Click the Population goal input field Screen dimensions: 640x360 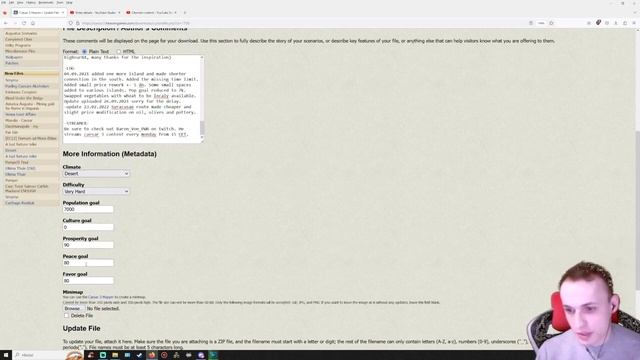(88, 209)
